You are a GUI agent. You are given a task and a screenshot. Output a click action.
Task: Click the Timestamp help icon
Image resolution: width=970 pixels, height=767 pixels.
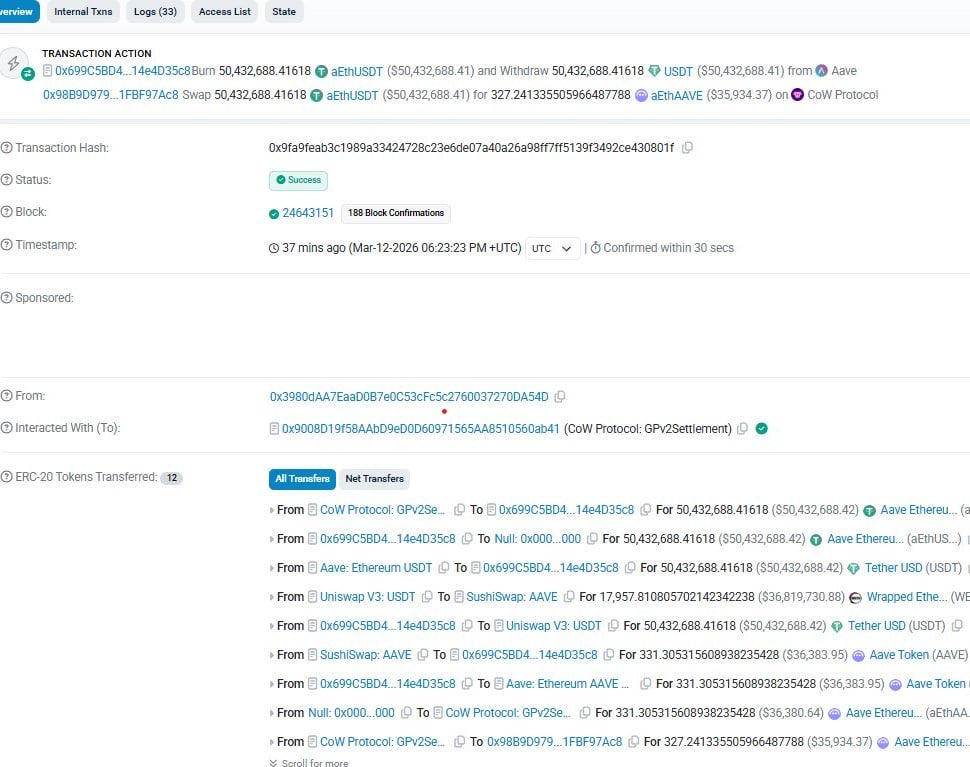click(6, 245)
